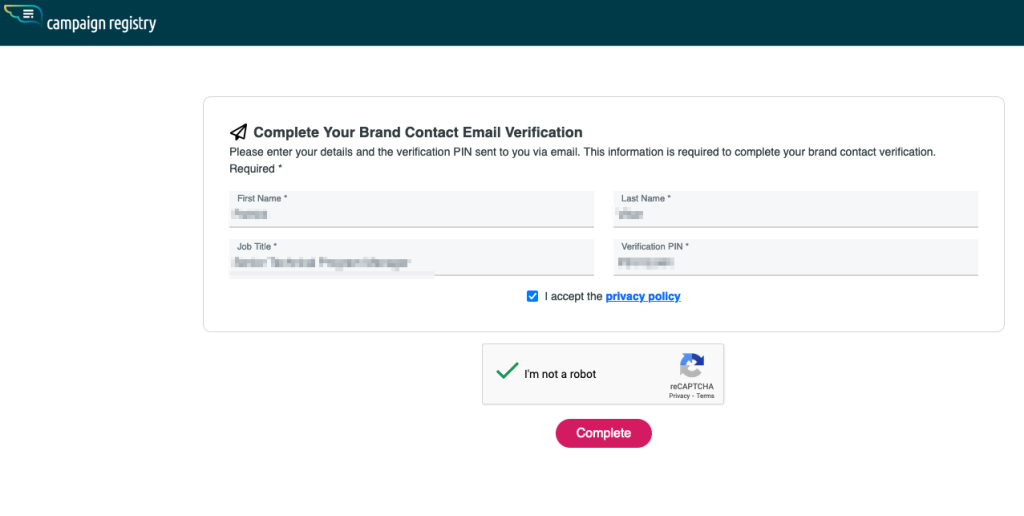Click the "campaign registry" header text
Image resolution: width=1024 pixels, height=516 pixels.
(101, 23)
